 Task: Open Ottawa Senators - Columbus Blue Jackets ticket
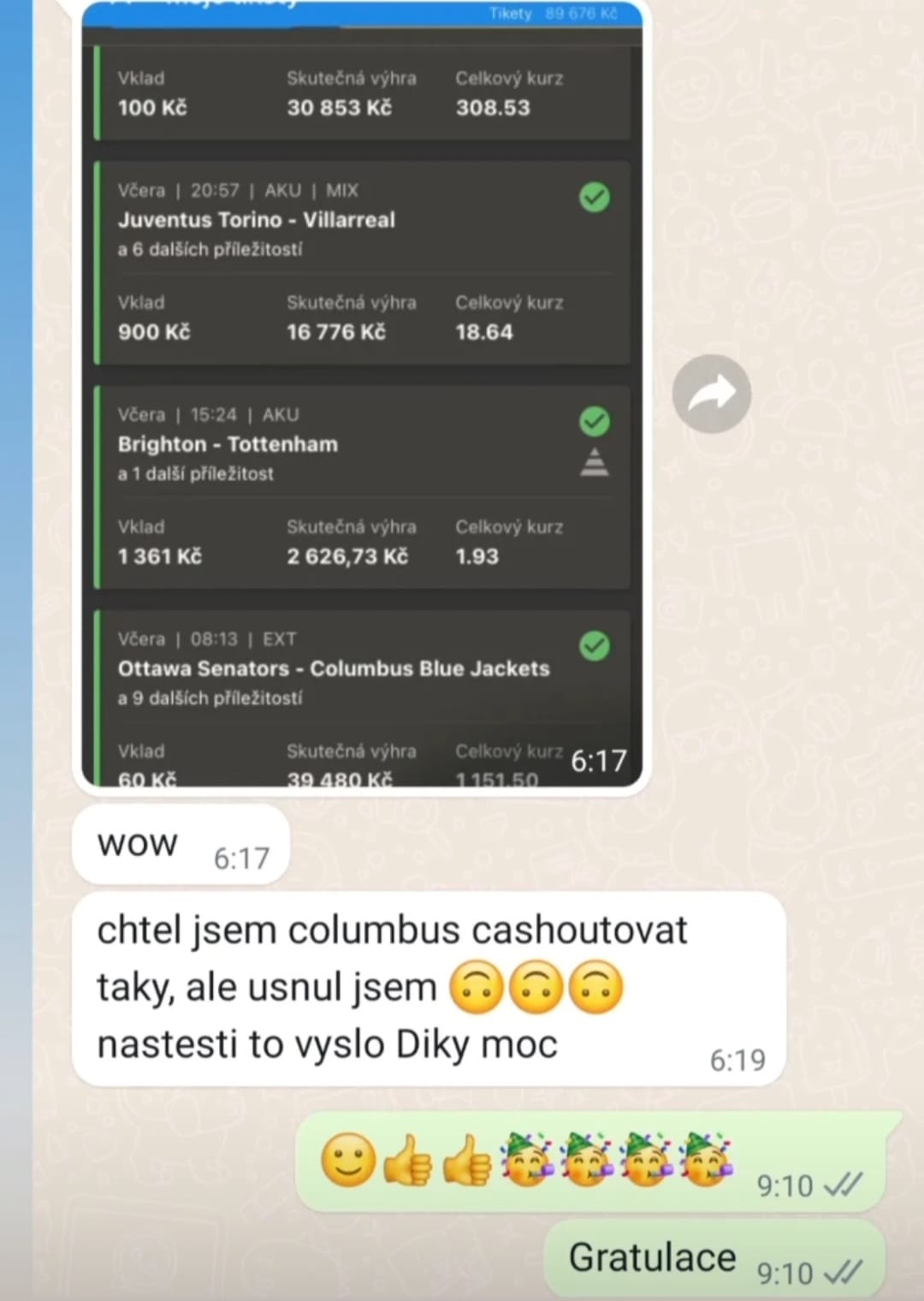[361, 698]
